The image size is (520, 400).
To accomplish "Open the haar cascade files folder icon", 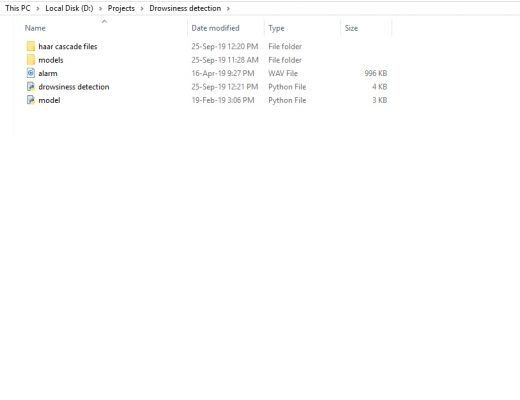I will [31, 46].
